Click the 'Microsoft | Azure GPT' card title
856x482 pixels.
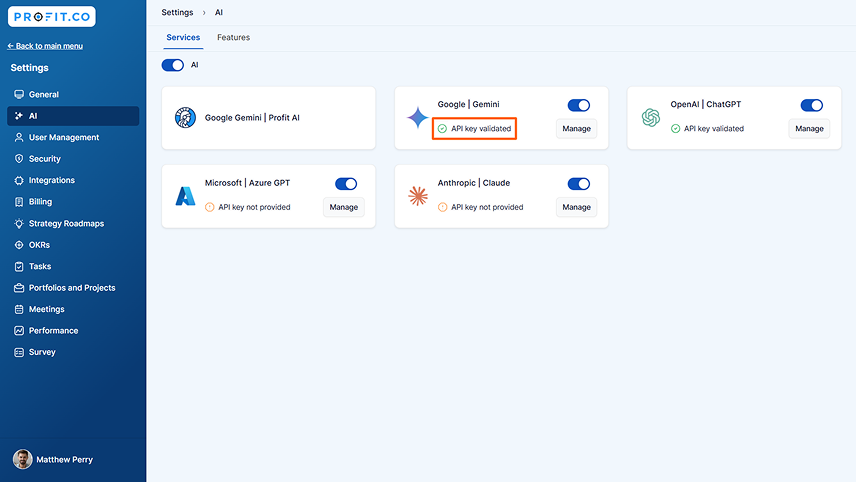[x=247, y=183]
